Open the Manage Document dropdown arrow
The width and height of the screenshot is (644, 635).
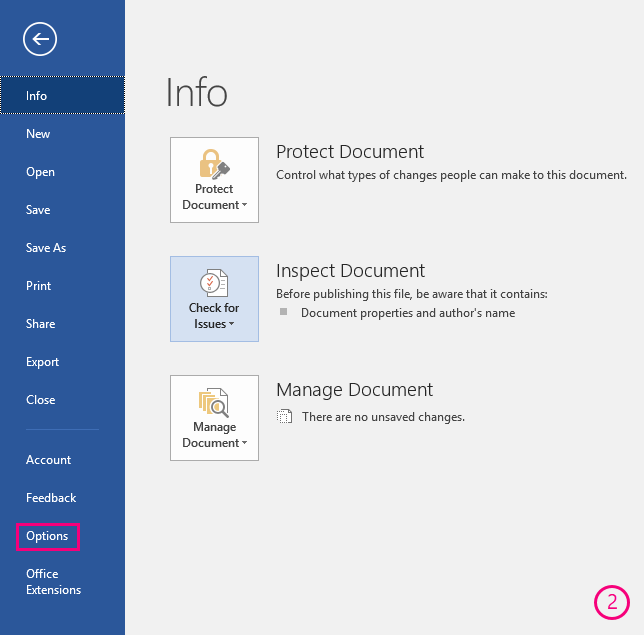click(x=244, y=443)
